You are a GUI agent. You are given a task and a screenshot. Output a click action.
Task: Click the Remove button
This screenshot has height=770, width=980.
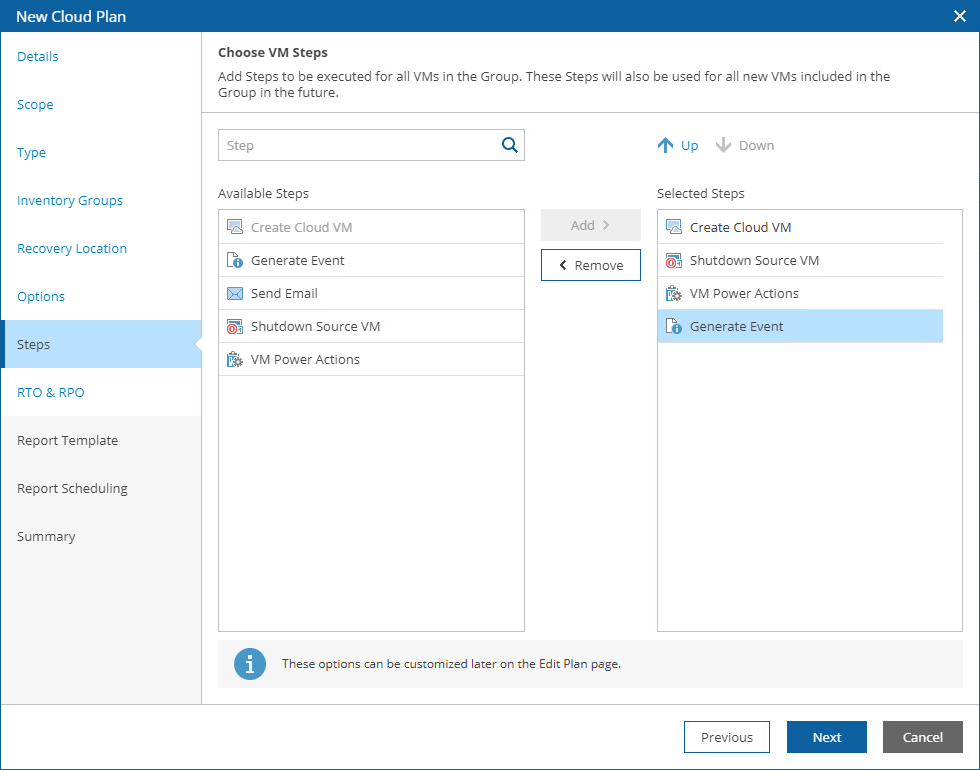tap(590, 265)
